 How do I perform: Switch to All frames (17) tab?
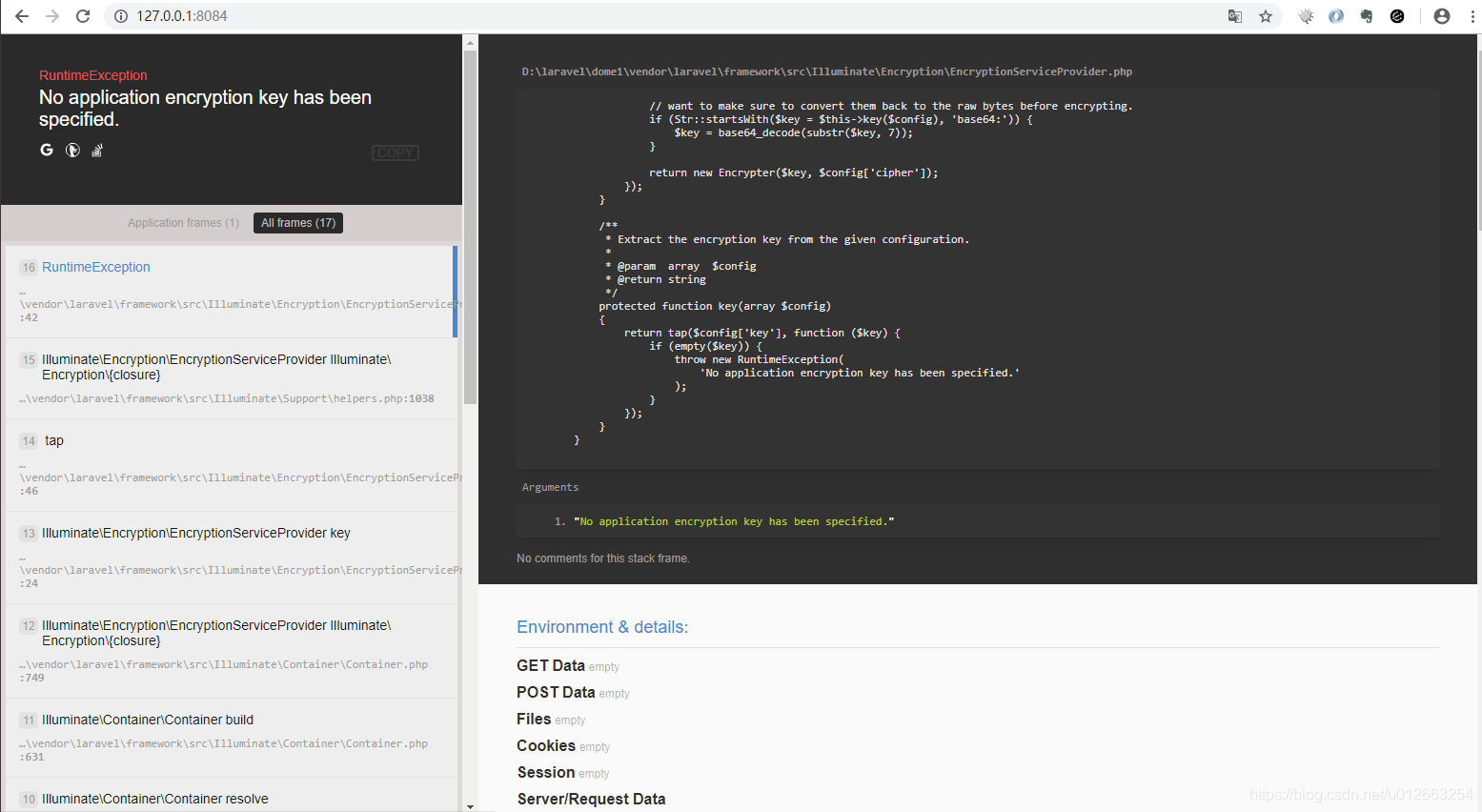[298, 223]
